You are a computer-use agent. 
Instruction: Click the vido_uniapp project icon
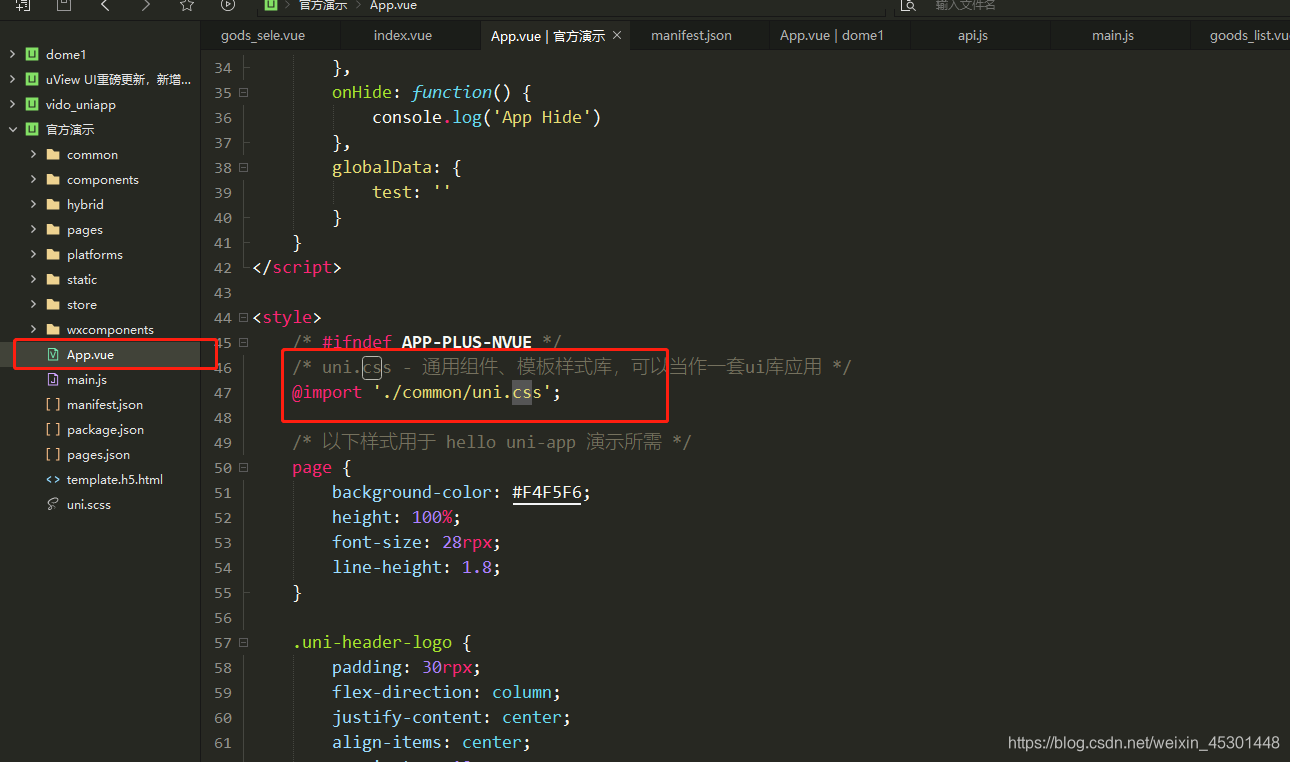[33, 104]
